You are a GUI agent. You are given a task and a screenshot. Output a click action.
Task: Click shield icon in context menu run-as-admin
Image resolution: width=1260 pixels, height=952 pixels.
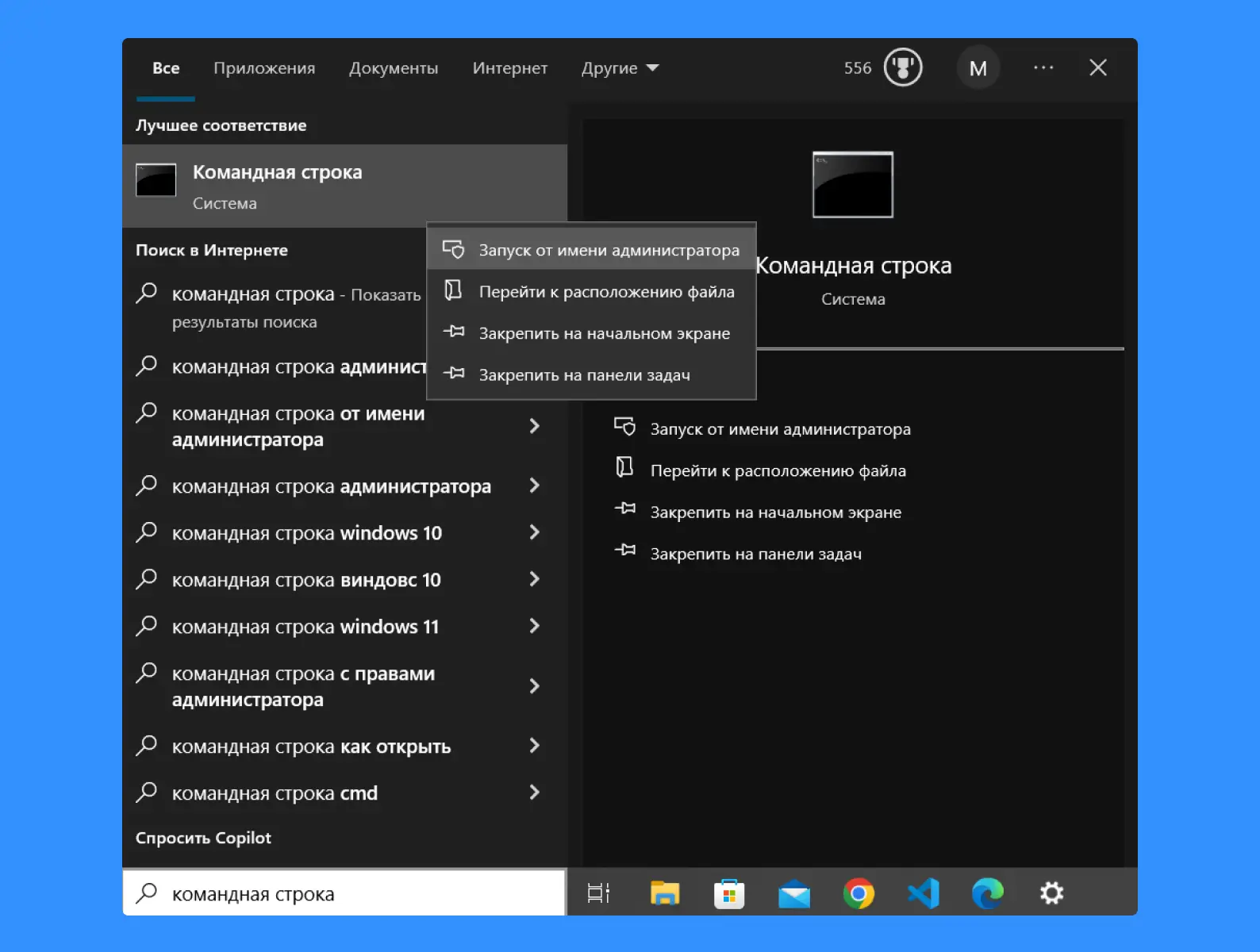point(454,249)
